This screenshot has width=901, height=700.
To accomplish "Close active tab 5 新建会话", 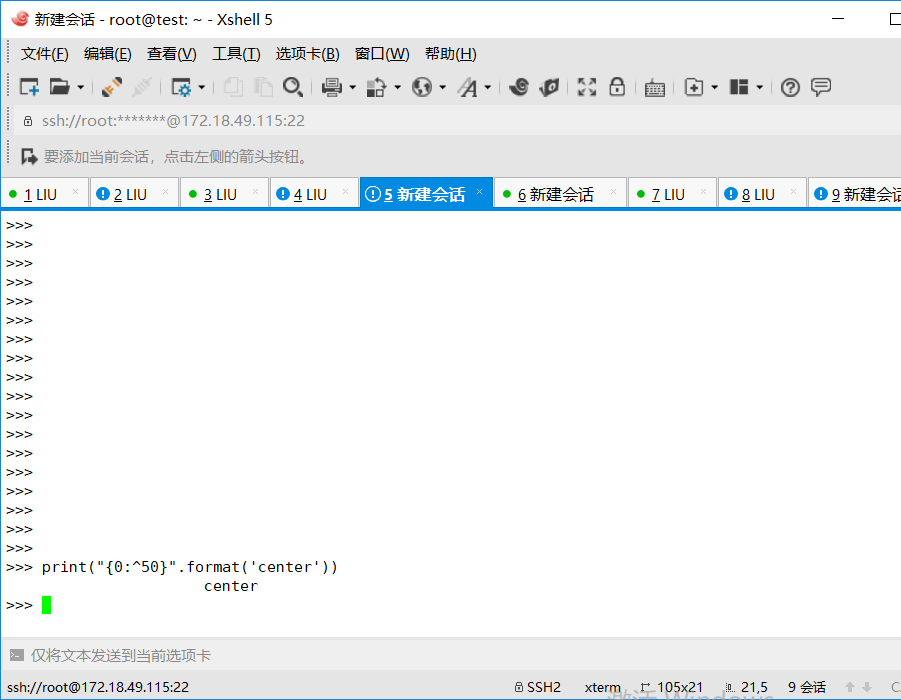I will point(479,191).
